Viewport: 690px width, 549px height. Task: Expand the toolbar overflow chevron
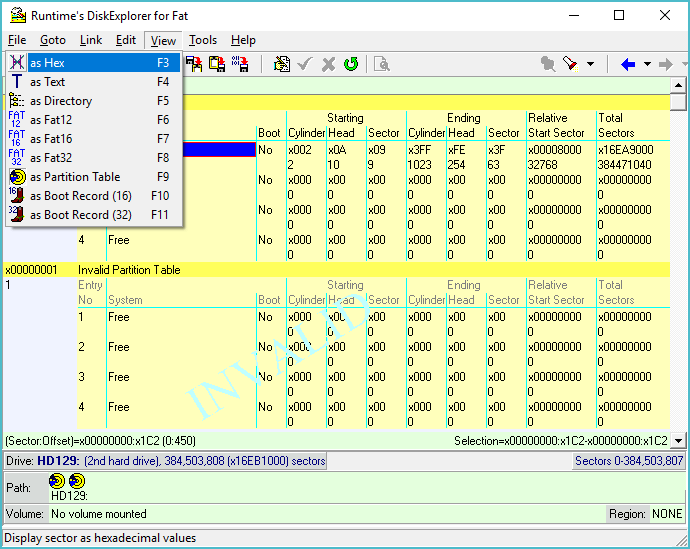tap(684, 64)
